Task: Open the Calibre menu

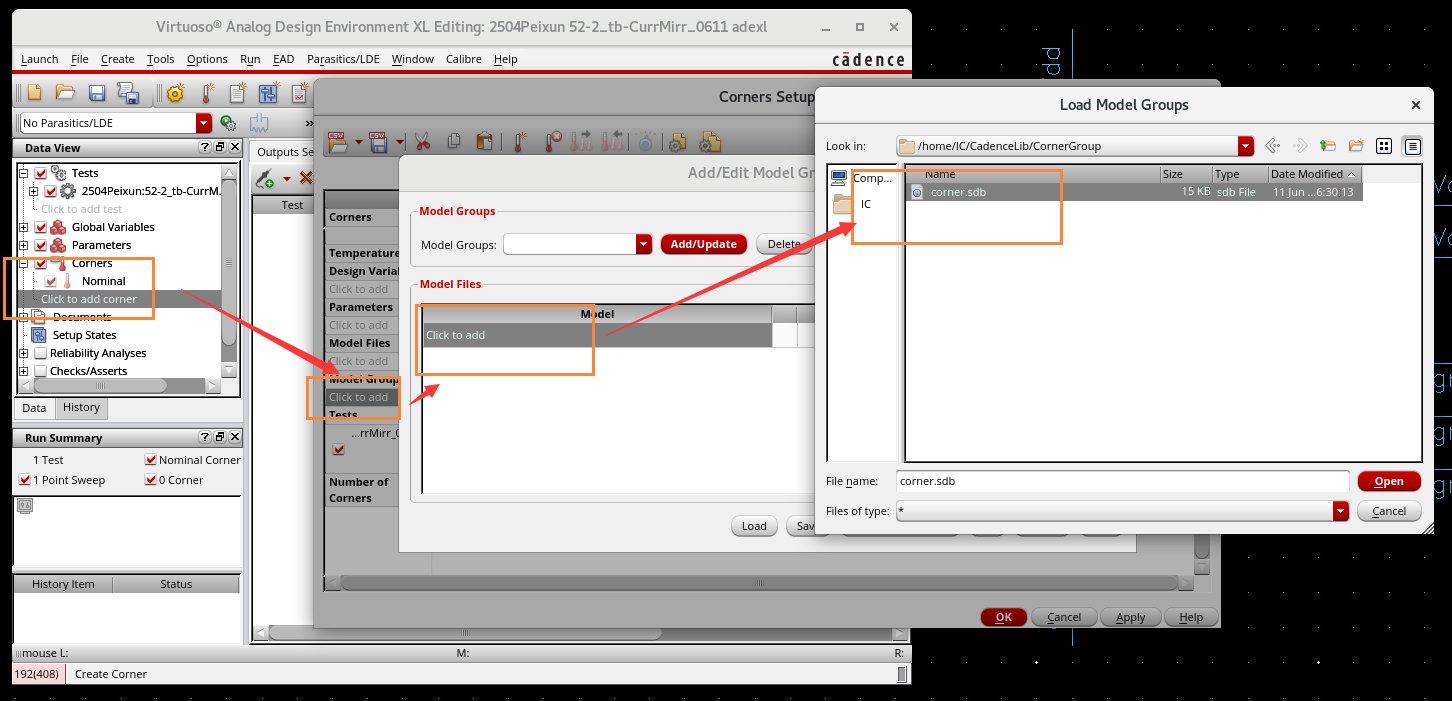Action: (463, 59)
